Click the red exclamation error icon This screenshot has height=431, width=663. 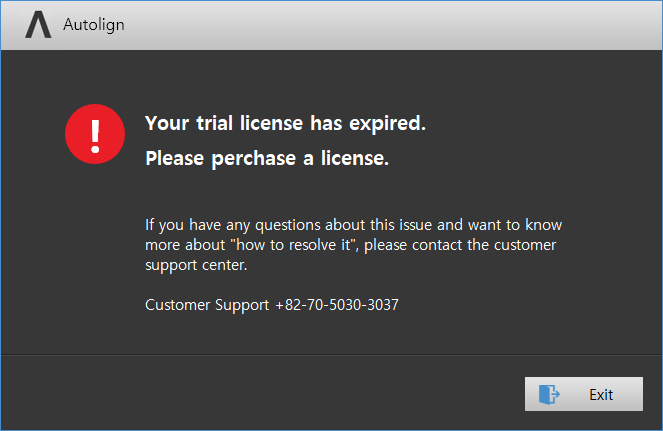point(95,134)
